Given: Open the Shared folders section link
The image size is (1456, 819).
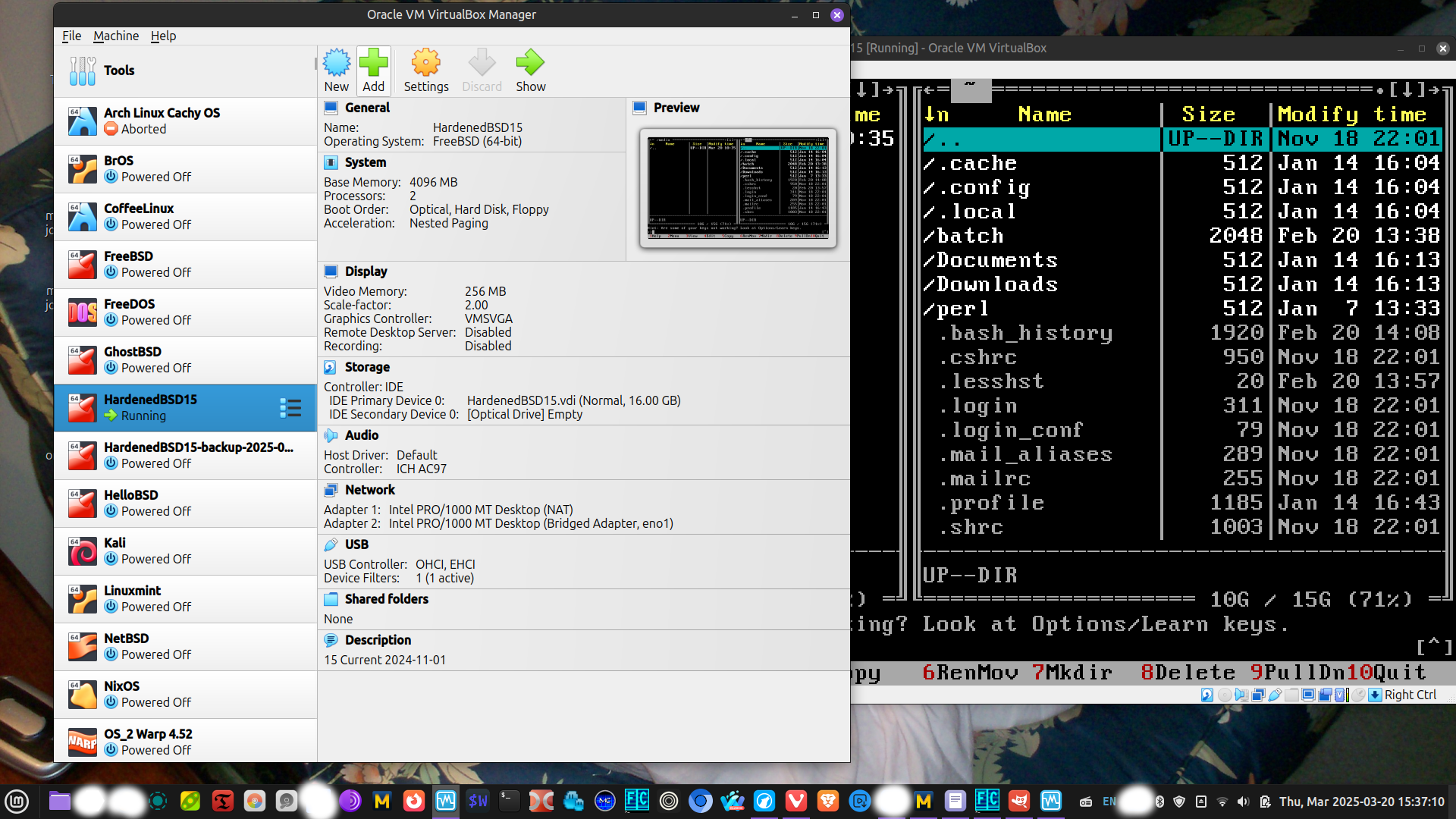Looking at the screenshot, I should pyautogui.click(x=387, y=599).
